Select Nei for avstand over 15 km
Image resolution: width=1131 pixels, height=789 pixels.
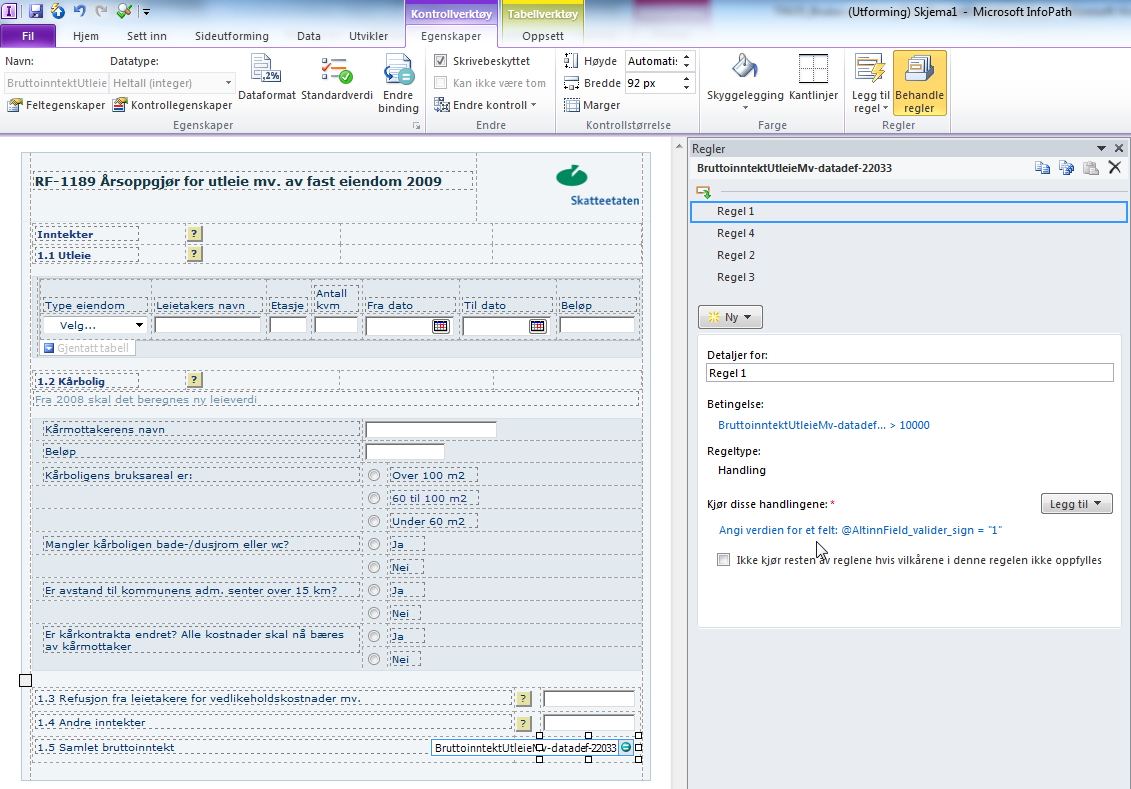[374, 613]
